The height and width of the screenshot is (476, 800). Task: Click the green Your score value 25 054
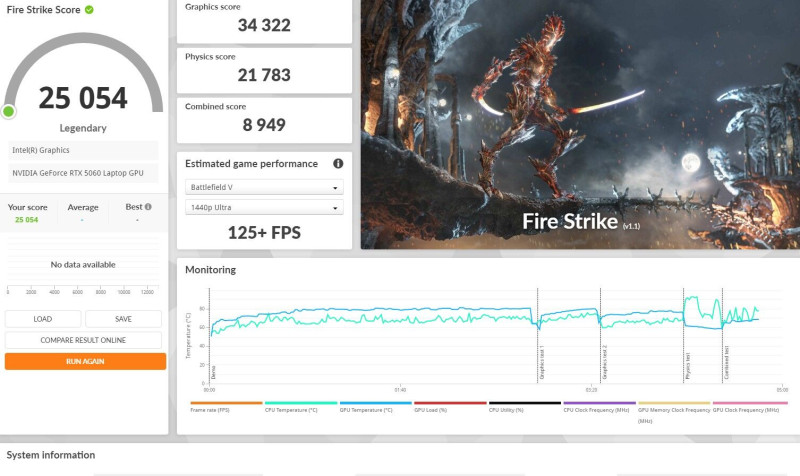(x=27, y=220)
